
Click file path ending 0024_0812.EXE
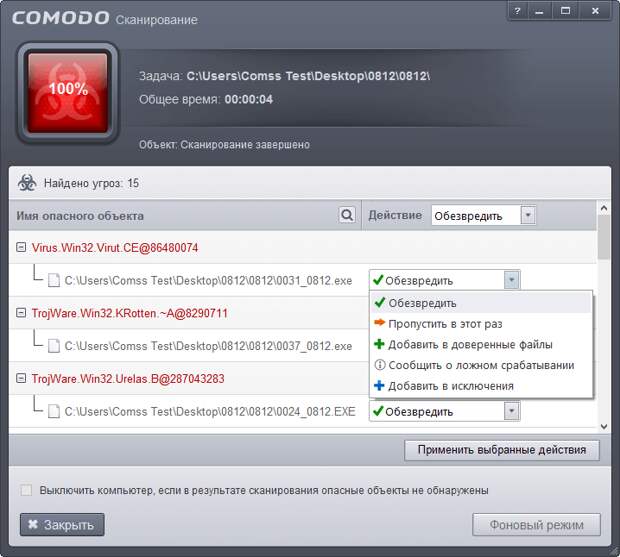tap(210, 412)
